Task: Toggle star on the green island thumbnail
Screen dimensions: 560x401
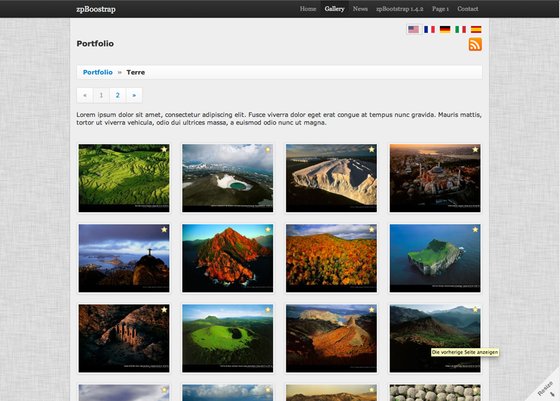Action: pyautogui.click(x=475, y=229)
